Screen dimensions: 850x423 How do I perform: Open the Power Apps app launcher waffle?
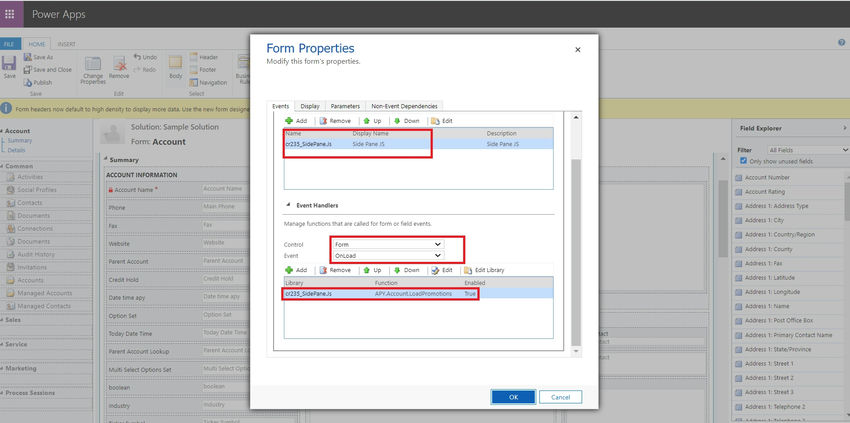tap(11, 14)
